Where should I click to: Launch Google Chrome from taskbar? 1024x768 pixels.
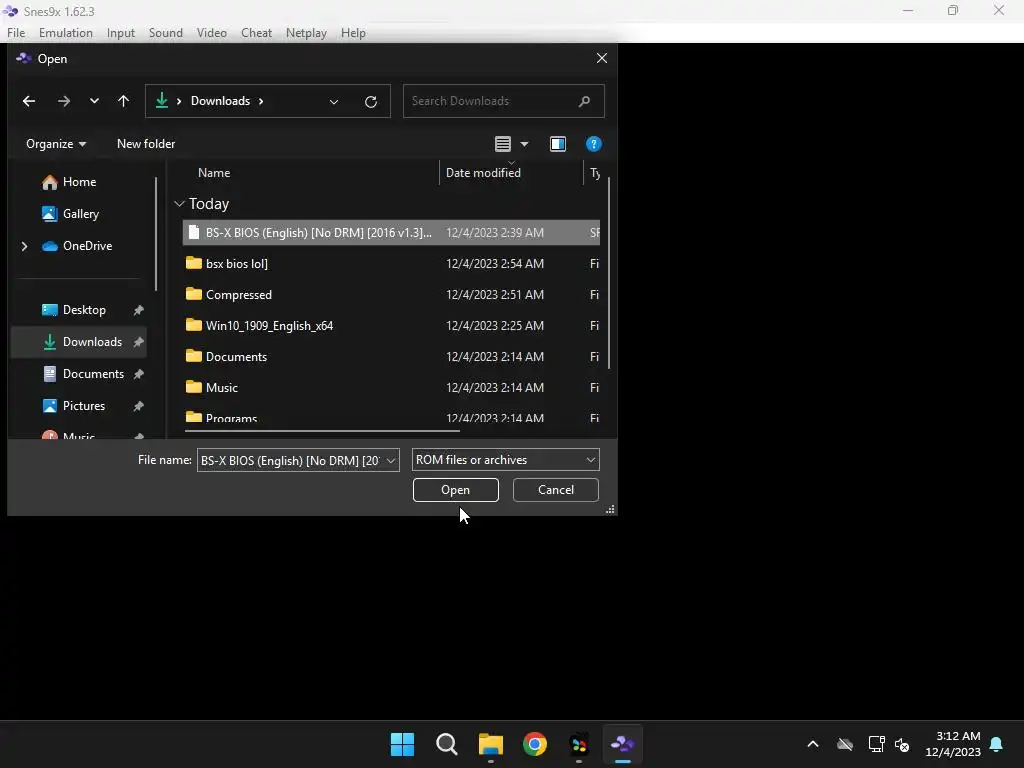535,744
